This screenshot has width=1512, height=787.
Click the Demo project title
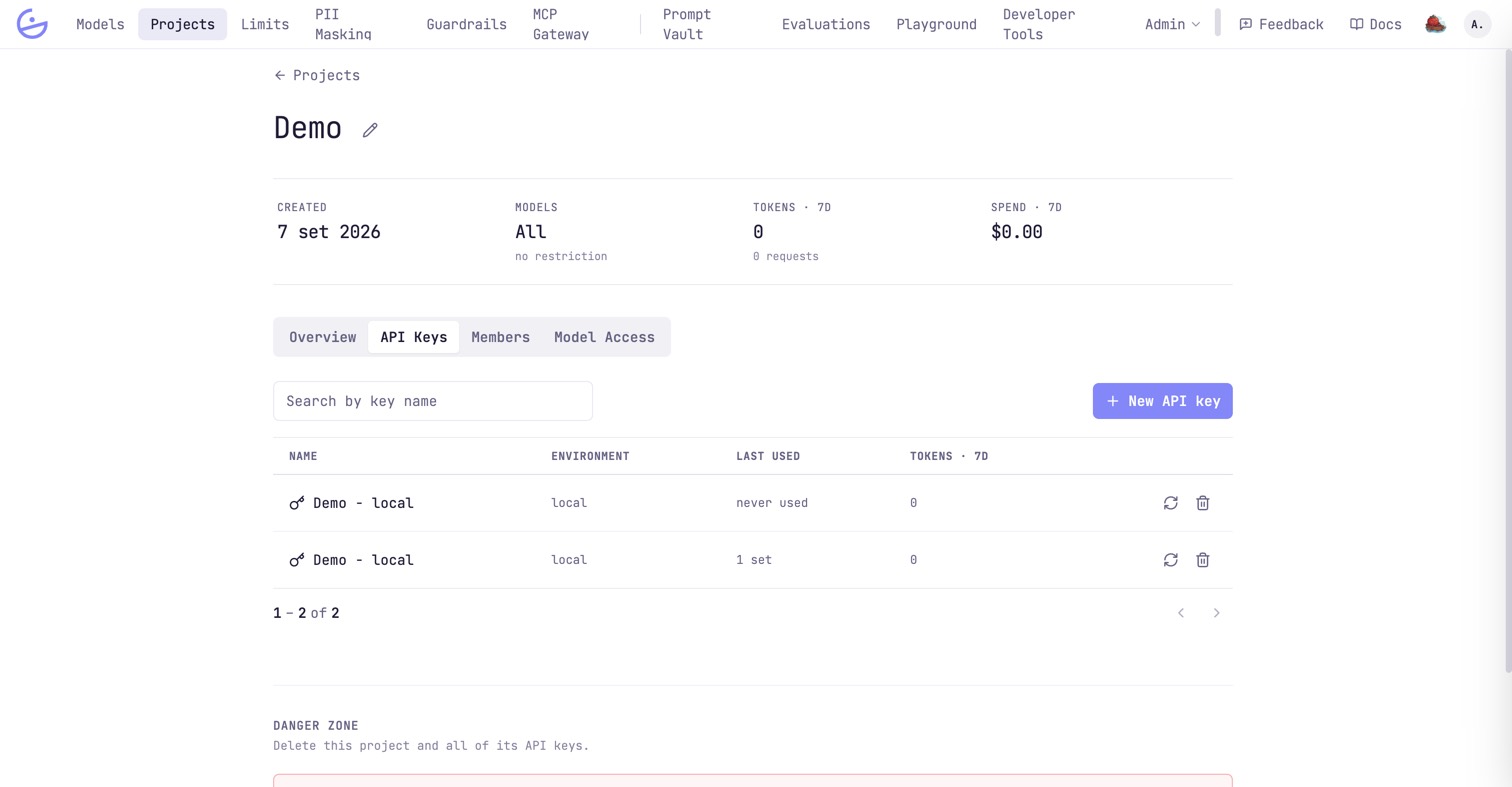pyautogui.click(x=308, y=128)
